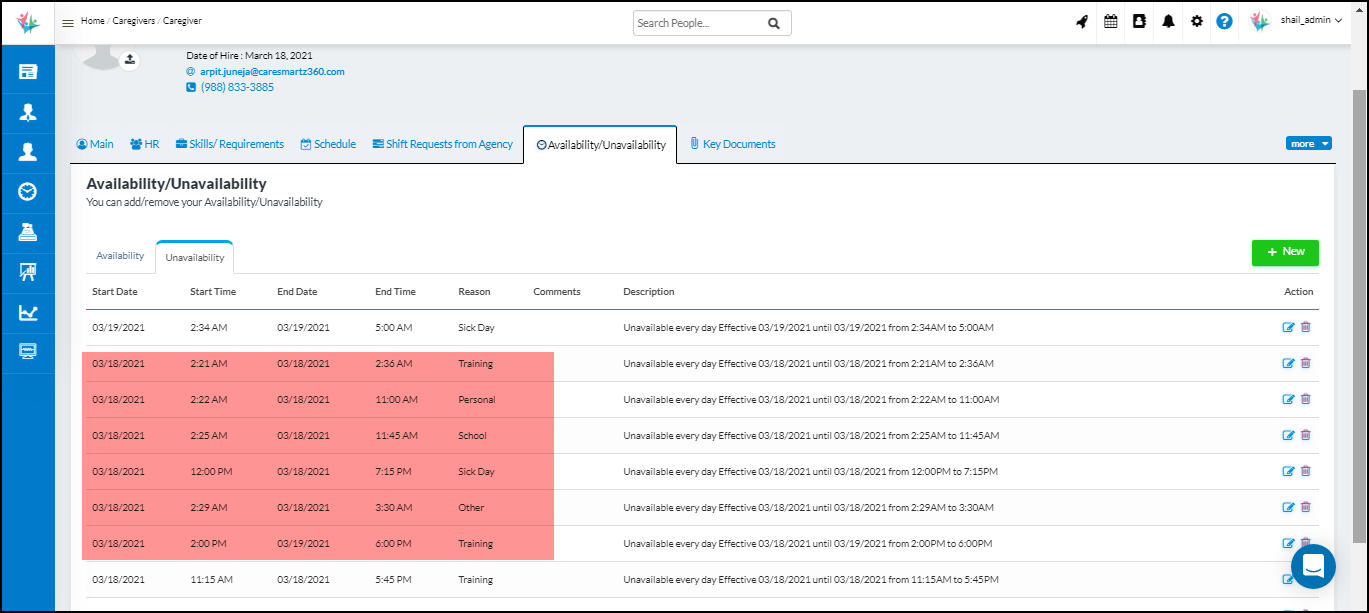Upload a profile photo via upload icon
Image resolution: width=1369 pixels, height=613 pixels.
pyautogui.click(x=129, y=61)
